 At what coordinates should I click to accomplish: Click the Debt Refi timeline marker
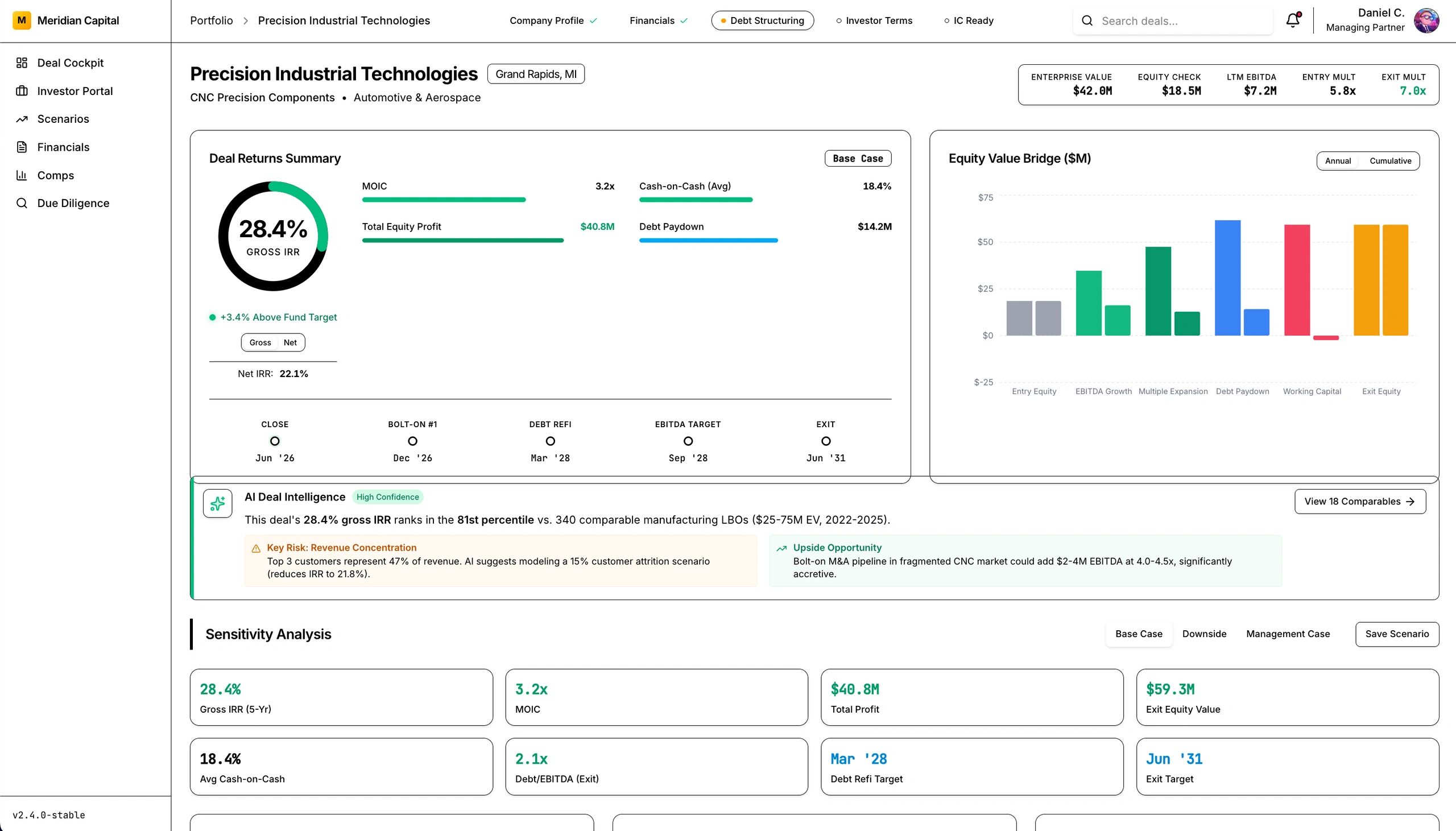tap(550, 441)
